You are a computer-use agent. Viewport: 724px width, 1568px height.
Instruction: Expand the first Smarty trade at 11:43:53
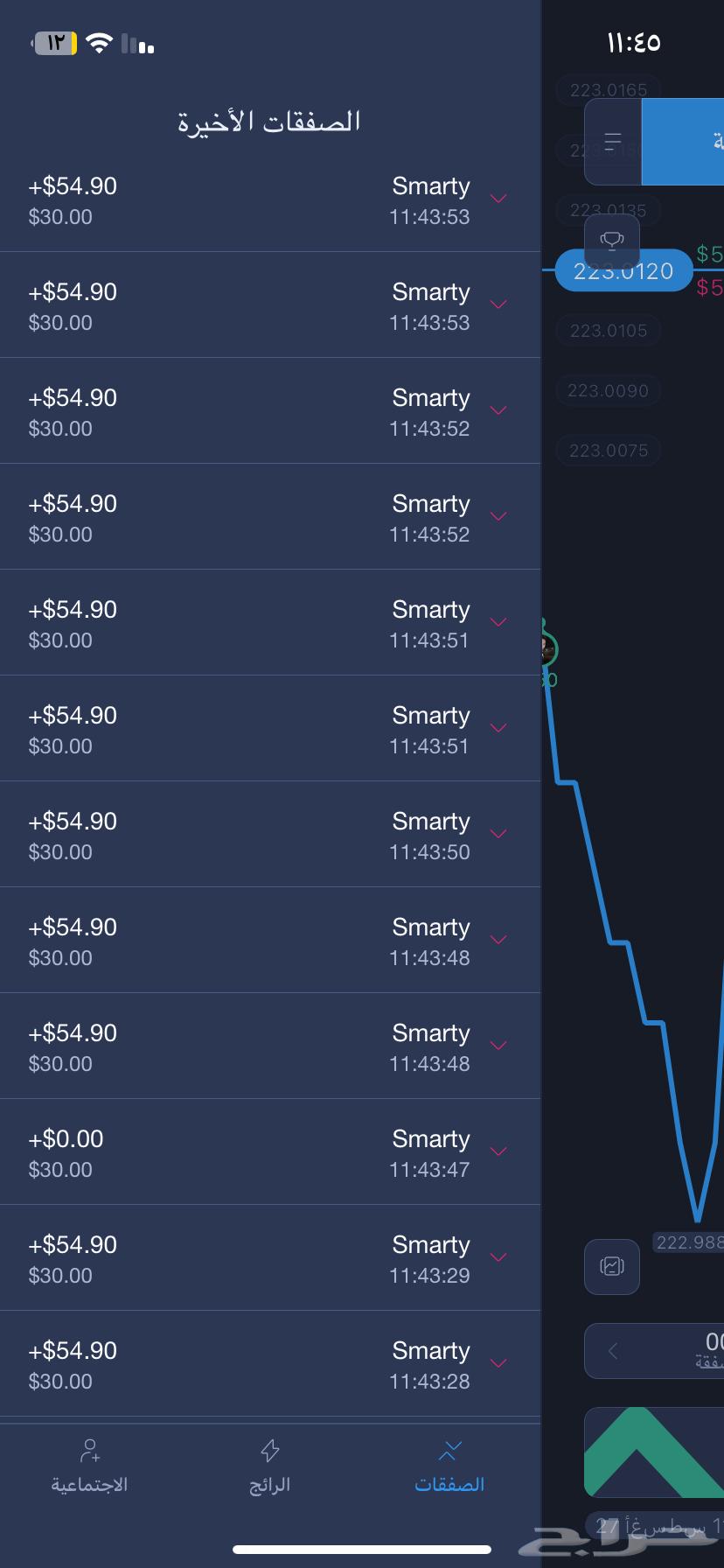[x=498, y=199]
